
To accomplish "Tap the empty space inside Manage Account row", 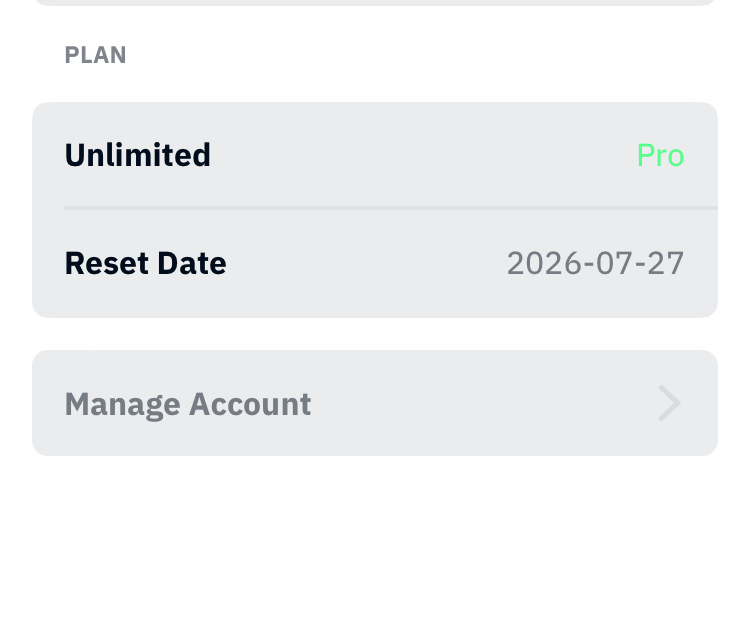I will pos(480,404).
